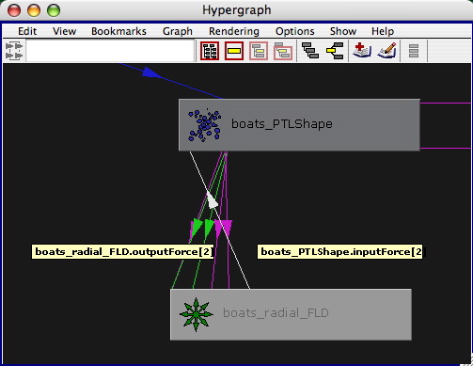
Task: Open the Bookmarks menu
Action: (119, 31)
